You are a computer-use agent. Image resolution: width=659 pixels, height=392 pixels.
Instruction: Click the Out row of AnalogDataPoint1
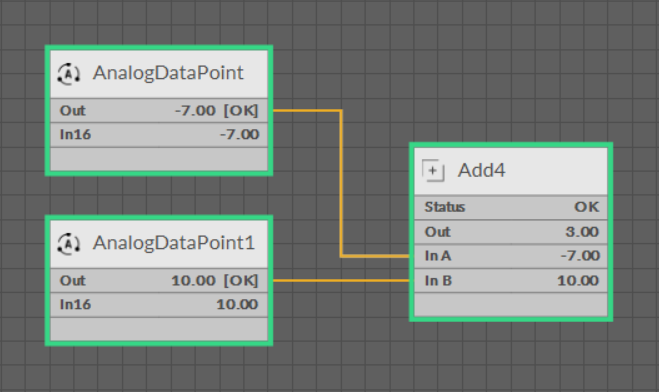tap(159, 280)
